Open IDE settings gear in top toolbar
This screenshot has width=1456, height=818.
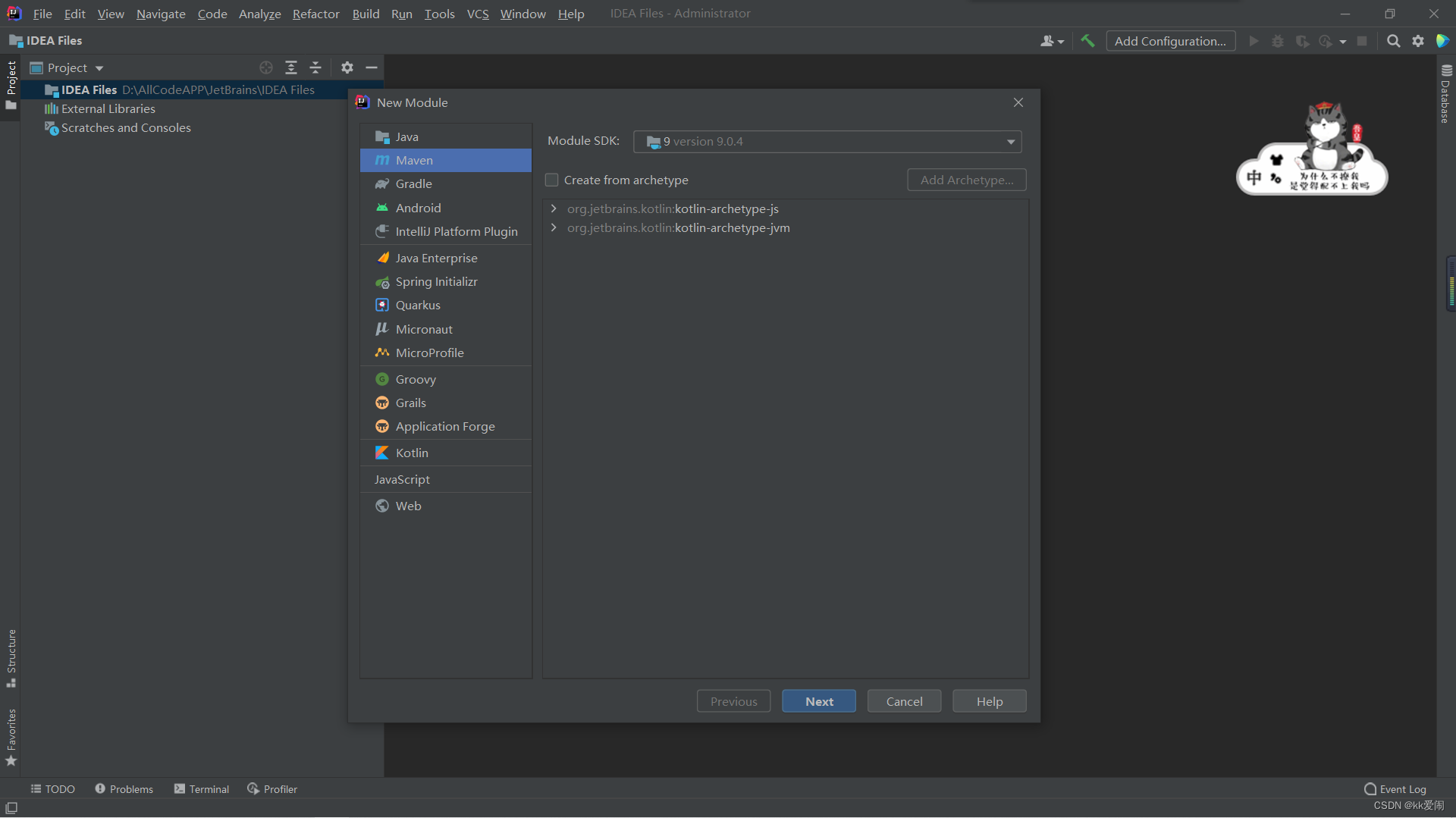pyautogui.click(x=1418, y=41)
